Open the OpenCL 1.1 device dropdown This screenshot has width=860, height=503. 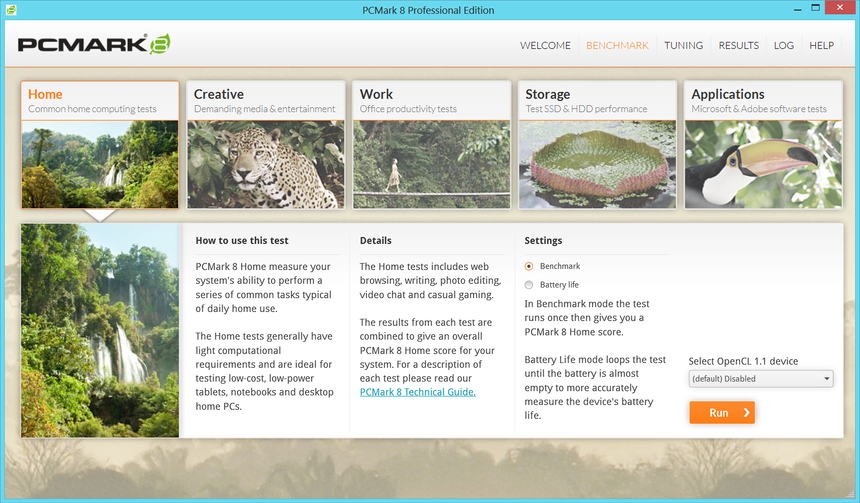click(x=761, y=379)
